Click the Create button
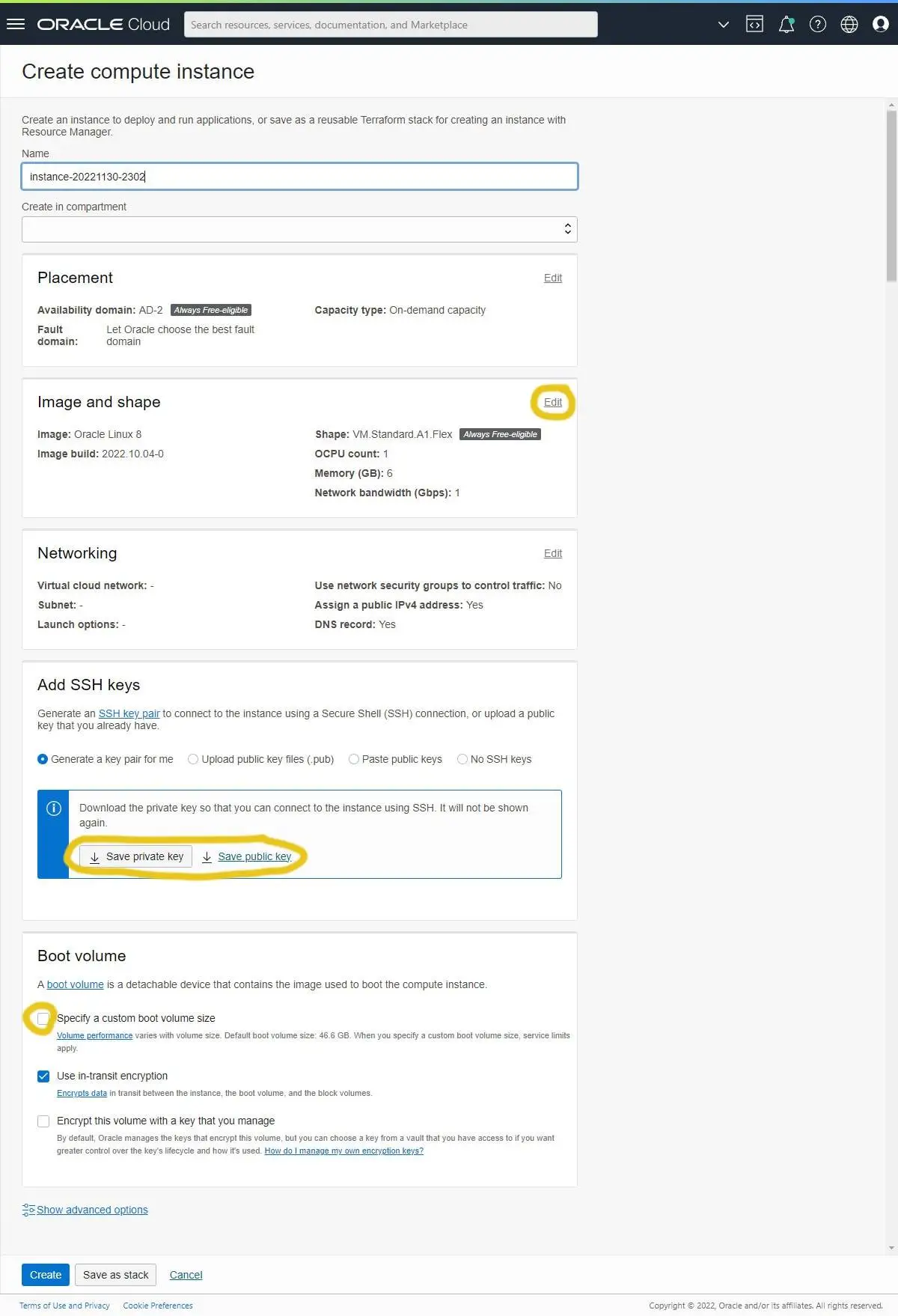The height and width of the screenshot is (1316, 898). click(46, 1275)
